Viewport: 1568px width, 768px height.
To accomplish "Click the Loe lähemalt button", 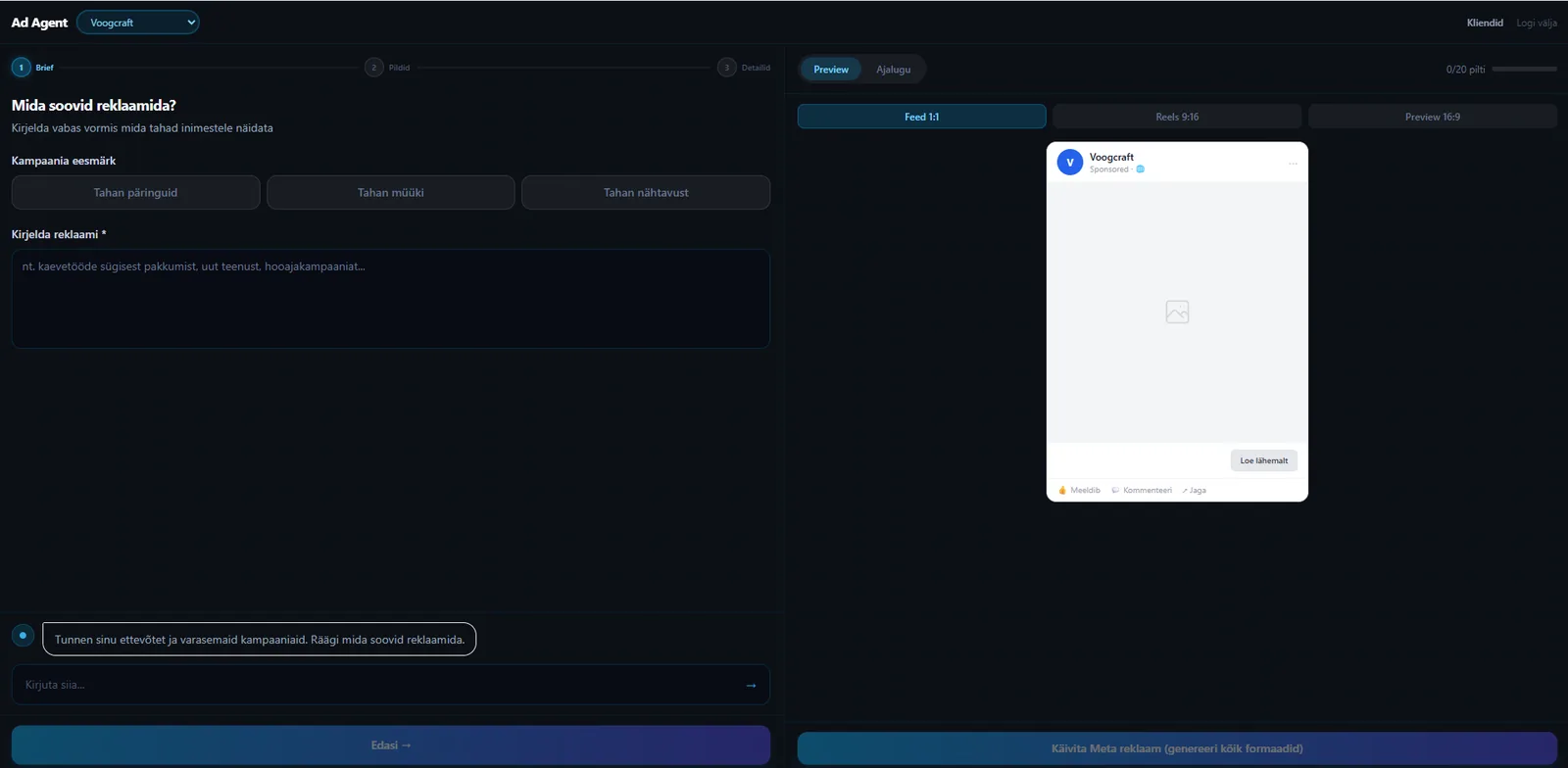I will [x=1264, y=460].
